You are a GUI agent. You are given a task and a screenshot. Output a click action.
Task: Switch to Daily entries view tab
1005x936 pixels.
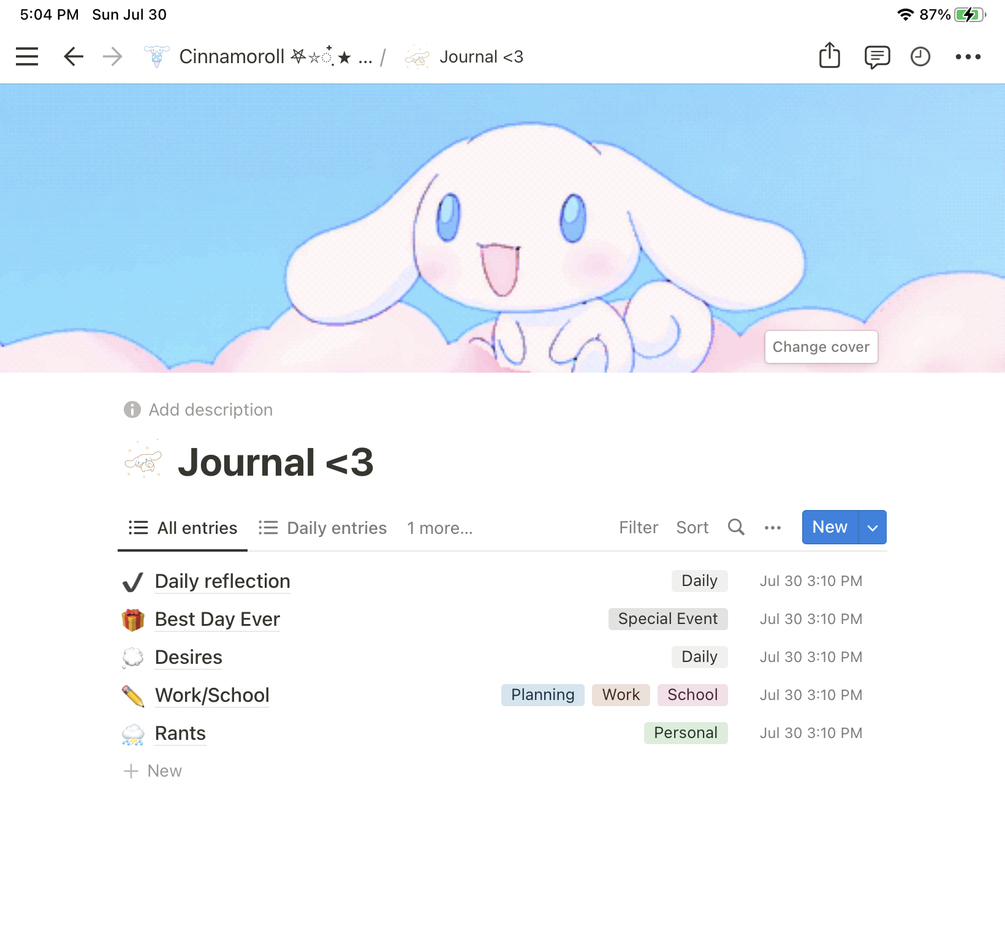[322, 528]
